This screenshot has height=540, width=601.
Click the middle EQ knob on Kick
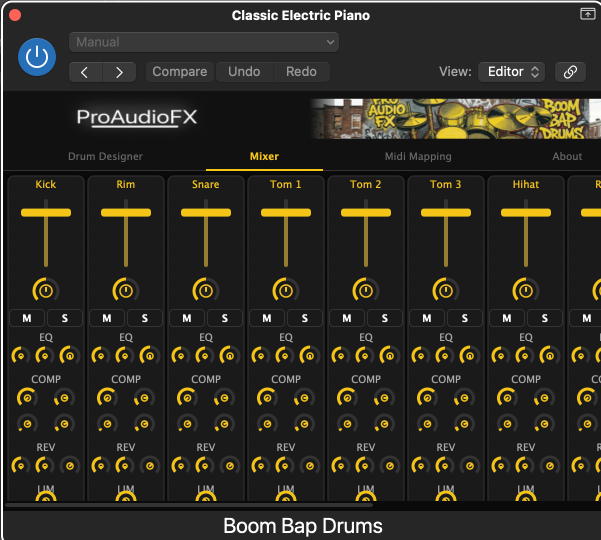(45, 356)
